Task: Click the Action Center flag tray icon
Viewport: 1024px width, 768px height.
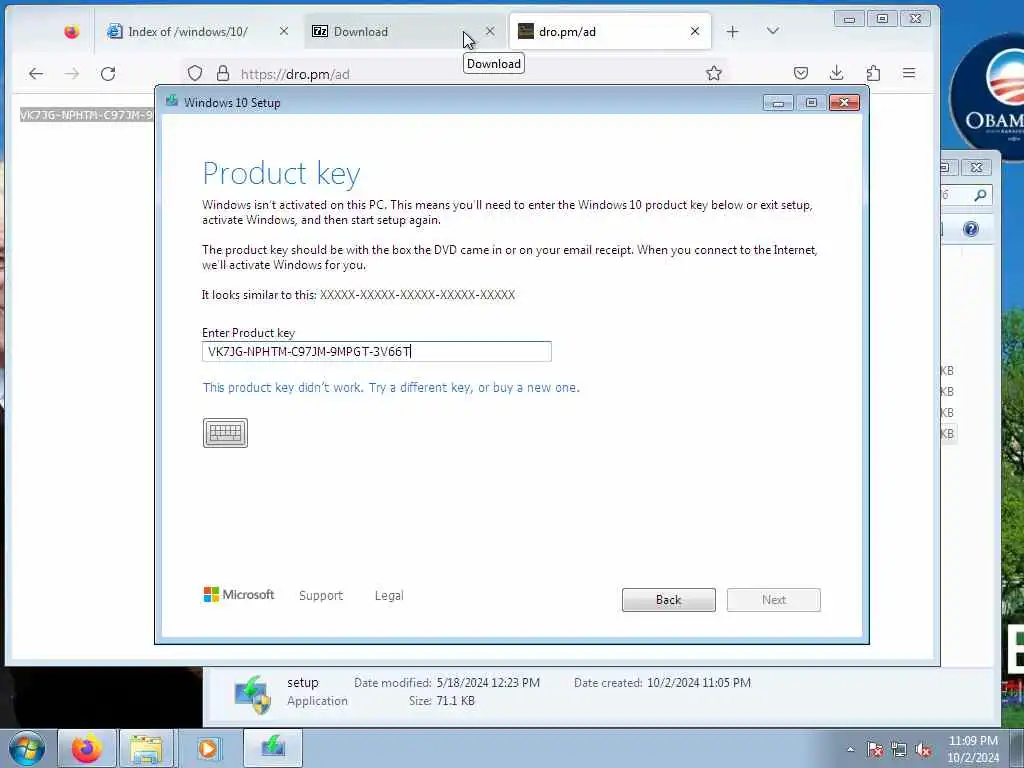Action: (875, 750)
